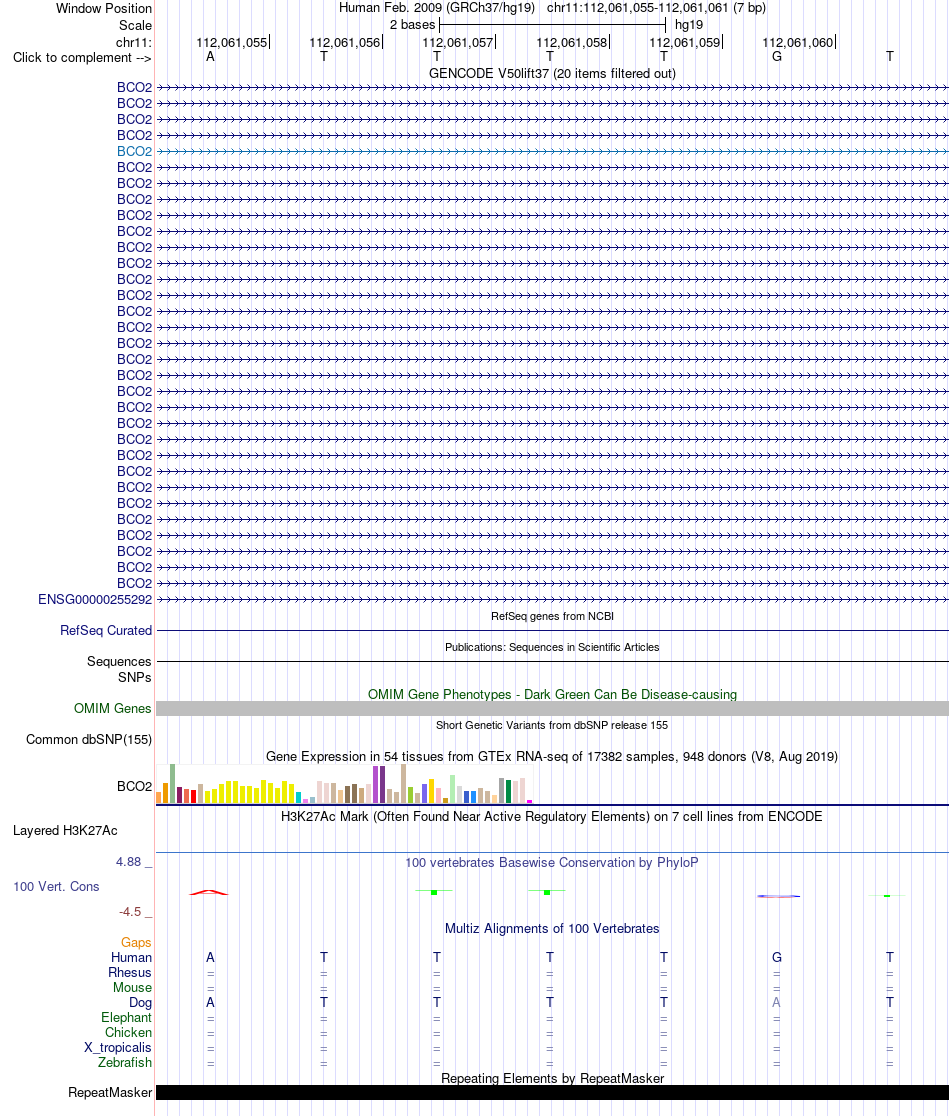This screenshot has width=950, height=1116.
Task: Select the Zebrafish alignment row label
Action: coord(125,1063)
